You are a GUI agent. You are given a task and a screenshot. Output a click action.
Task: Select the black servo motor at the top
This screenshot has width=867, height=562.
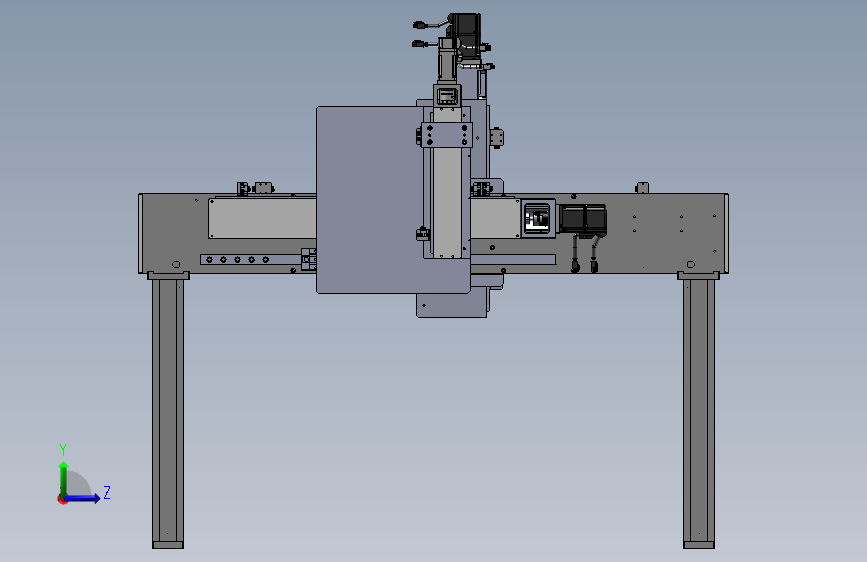point(464,34)
